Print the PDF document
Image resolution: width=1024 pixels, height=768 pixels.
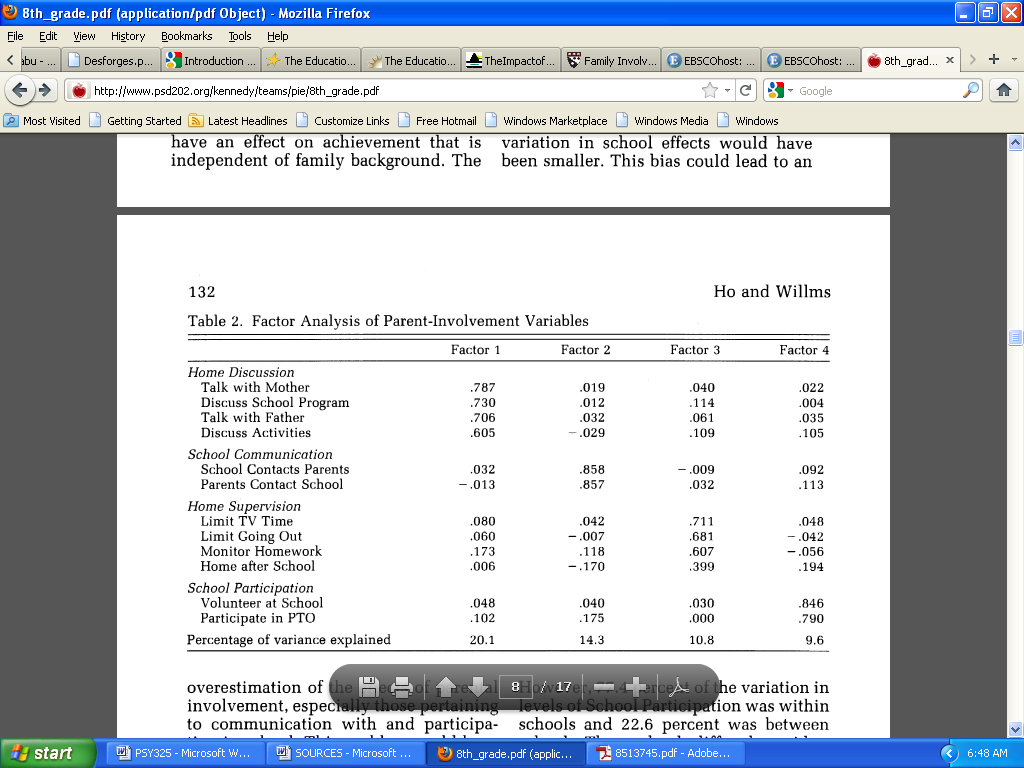click(402, 687)
